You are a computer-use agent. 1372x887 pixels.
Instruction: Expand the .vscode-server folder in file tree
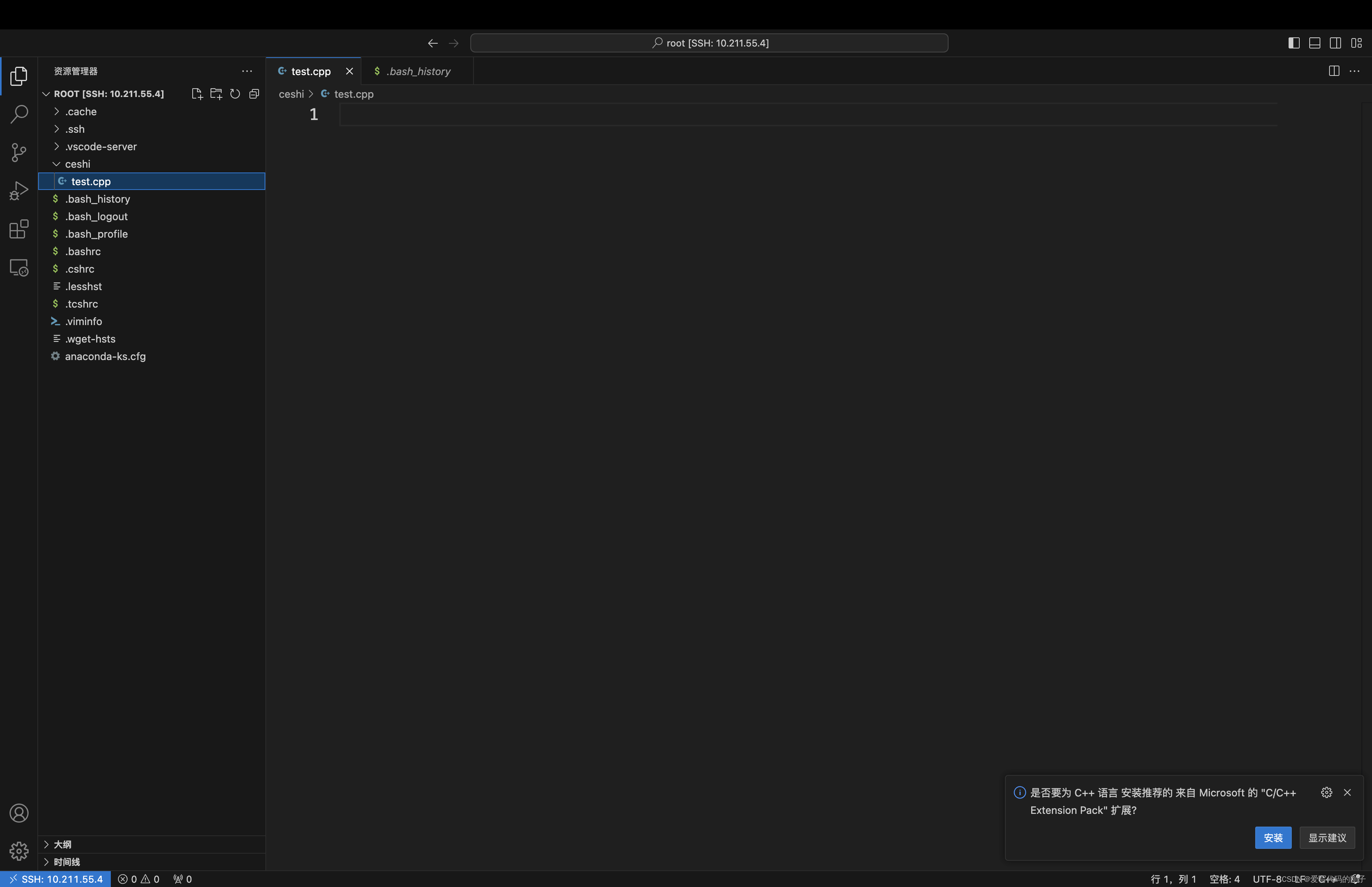coord(55,146)
